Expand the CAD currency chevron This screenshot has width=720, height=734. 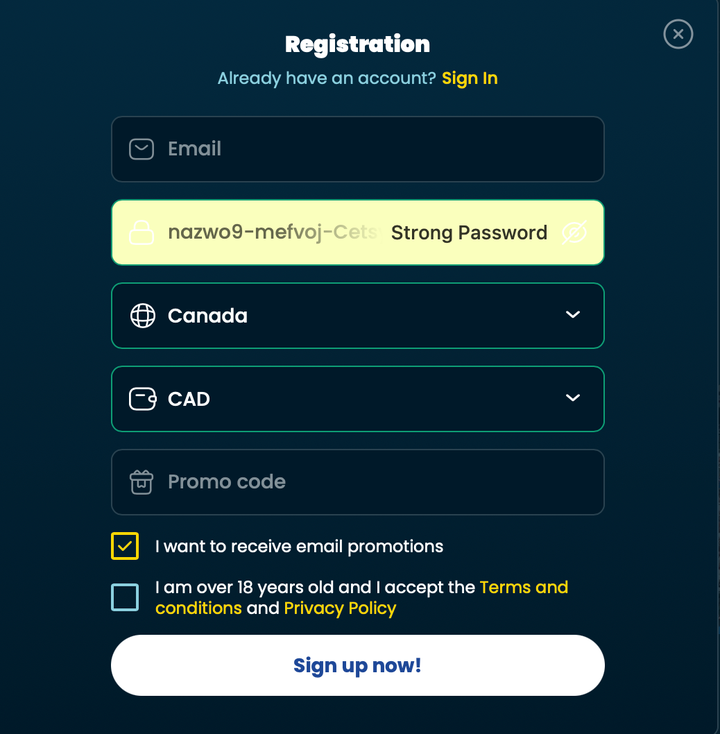pos(573,398)
